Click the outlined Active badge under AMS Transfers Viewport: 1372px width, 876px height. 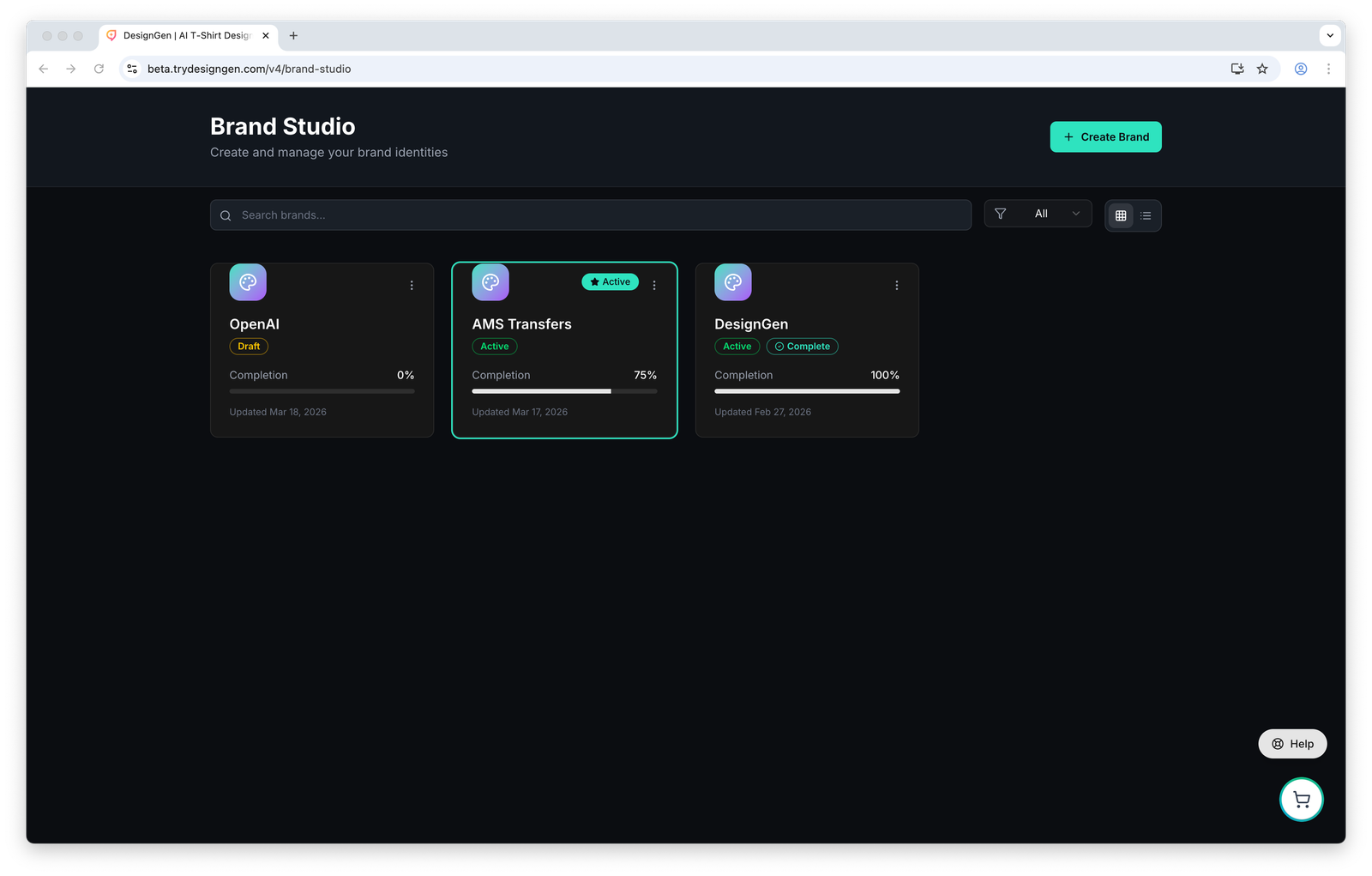[495, 347]
